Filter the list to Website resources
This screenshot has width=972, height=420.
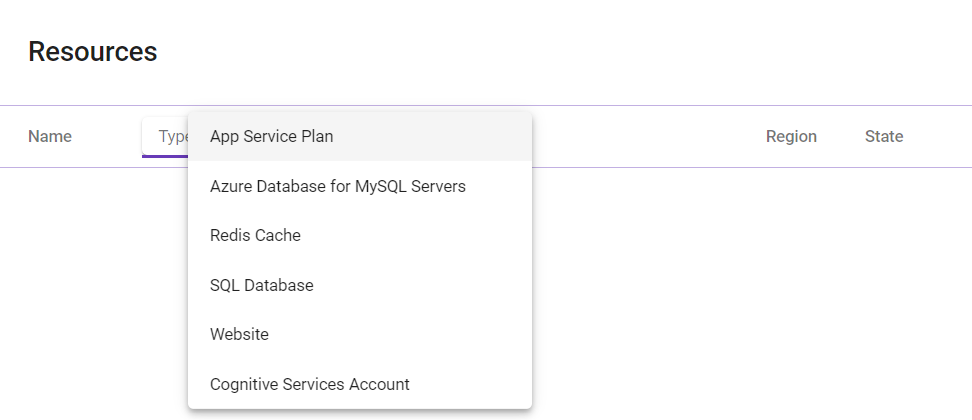(239, 335)
